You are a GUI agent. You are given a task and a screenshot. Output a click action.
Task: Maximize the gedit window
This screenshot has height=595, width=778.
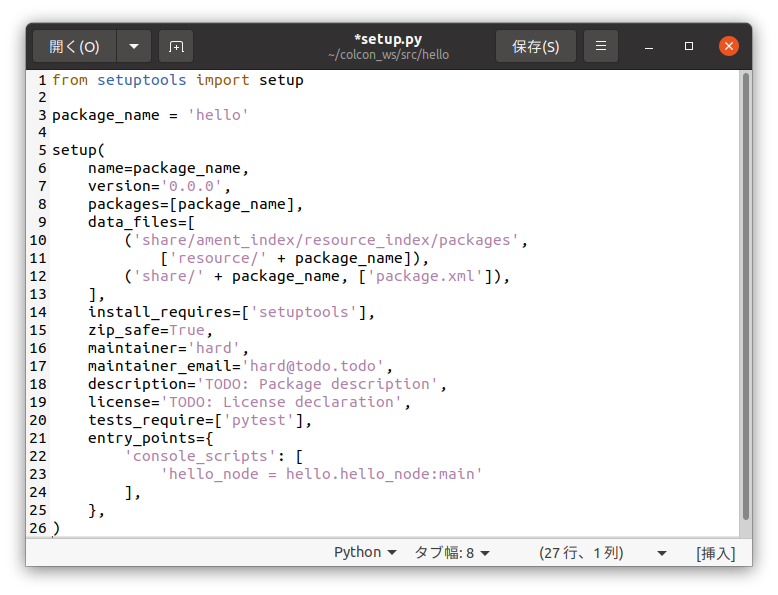689,46
